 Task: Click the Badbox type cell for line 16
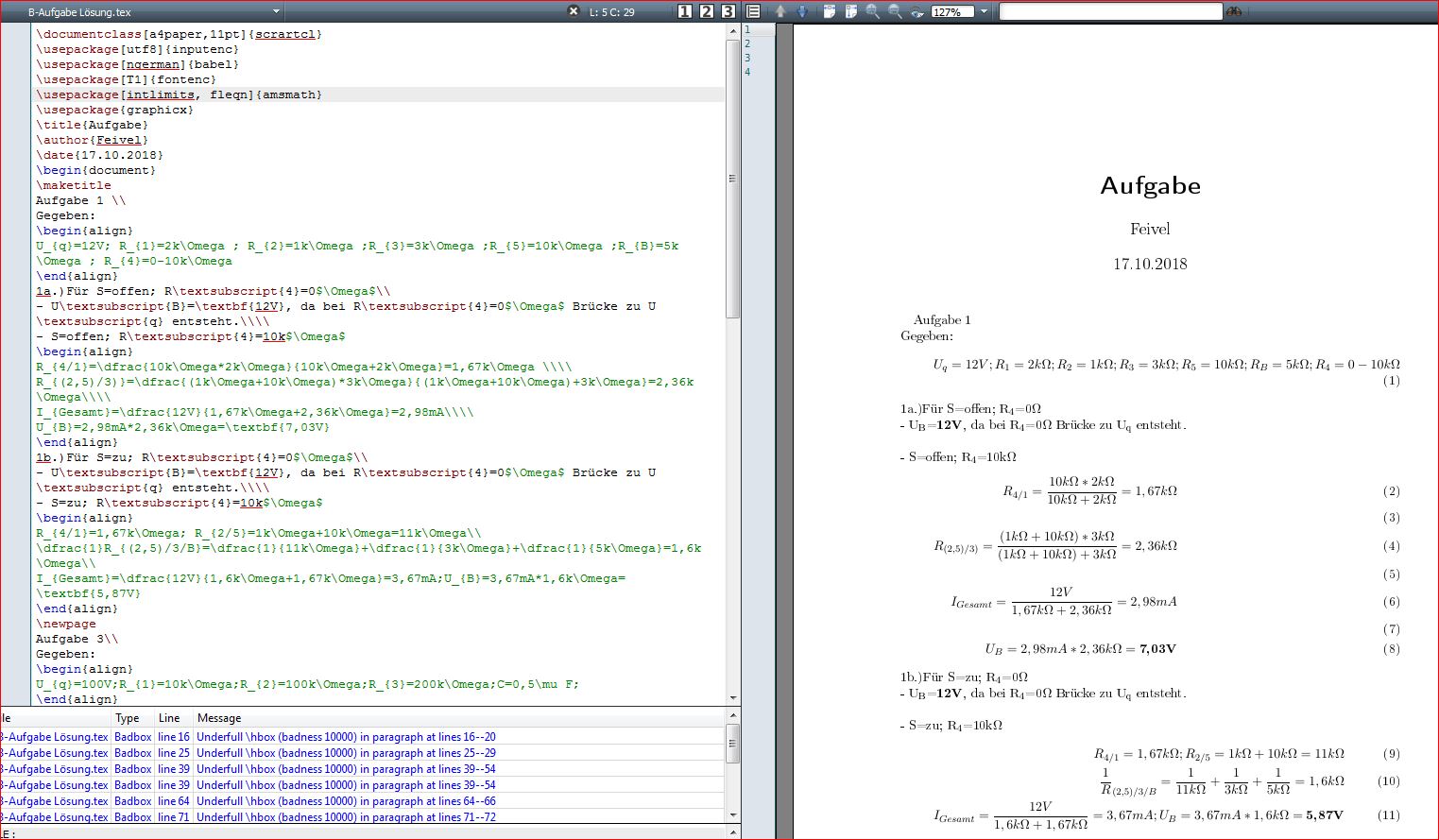coord(133,737)
